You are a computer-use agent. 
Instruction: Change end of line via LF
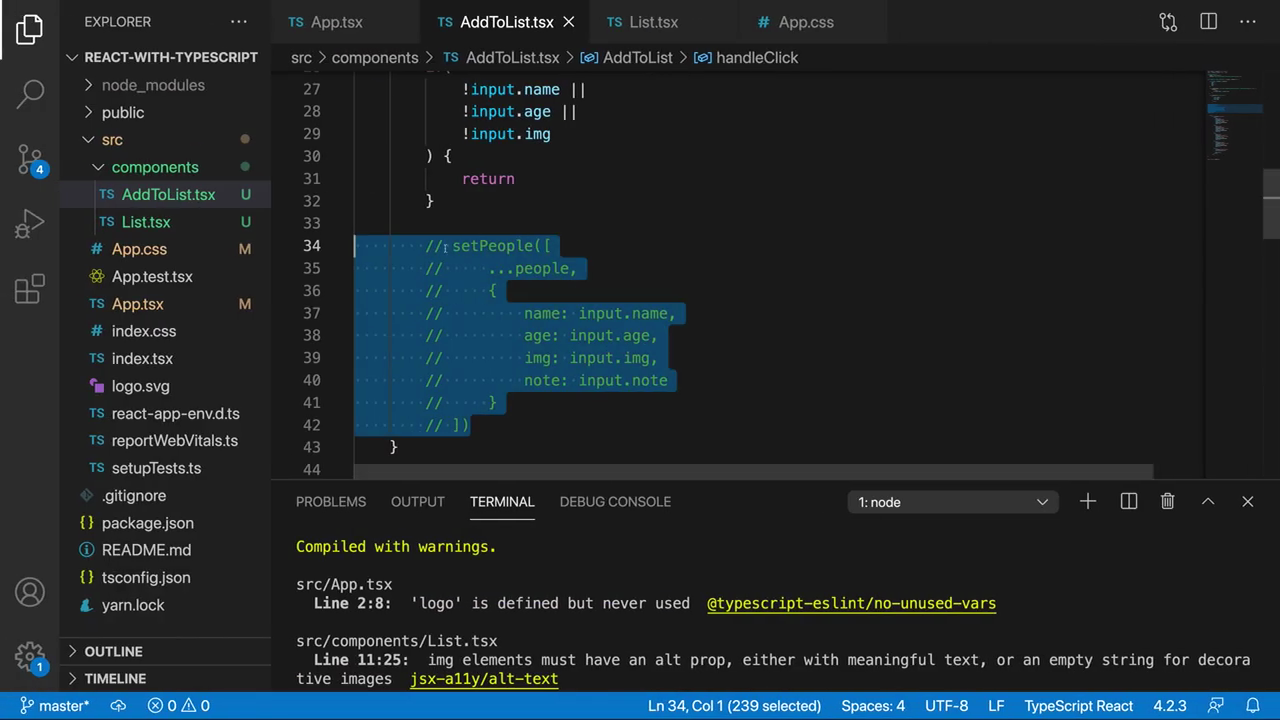[996, 706]
